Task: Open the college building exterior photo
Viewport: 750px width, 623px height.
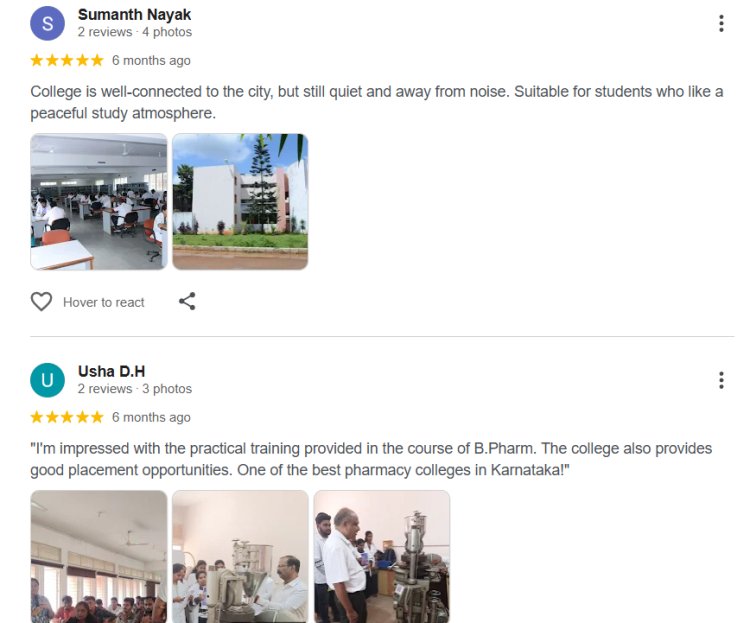Action: (x=240, y=201)
